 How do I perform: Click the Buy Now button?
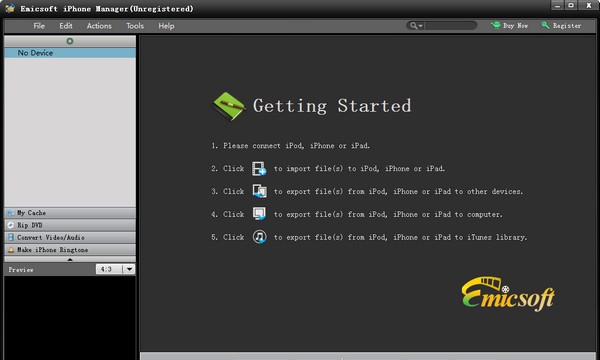pyautogui.click(x=509, y=26)
